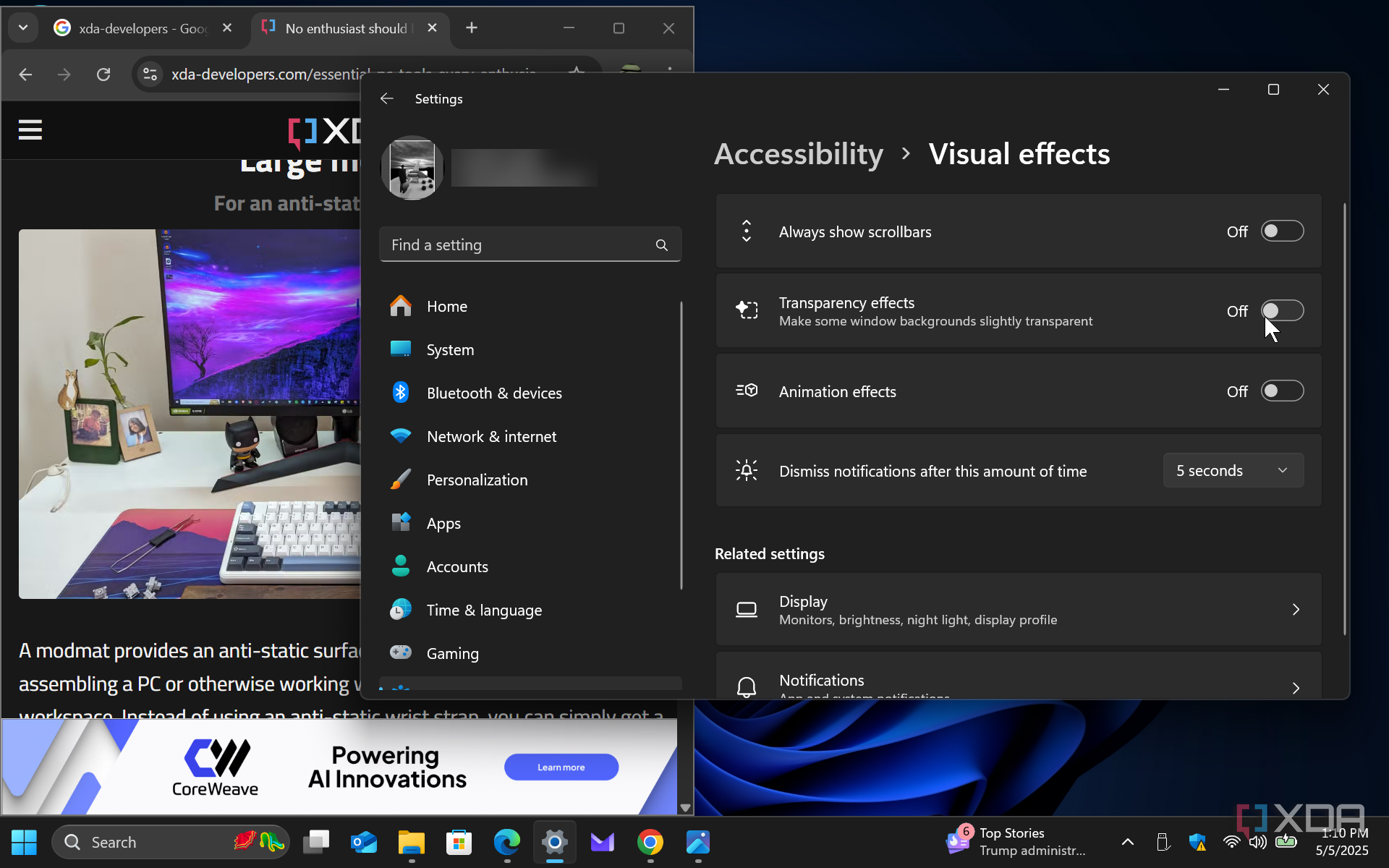Open Gaming settings page
Screen dimensions: 1389x868
530,654
